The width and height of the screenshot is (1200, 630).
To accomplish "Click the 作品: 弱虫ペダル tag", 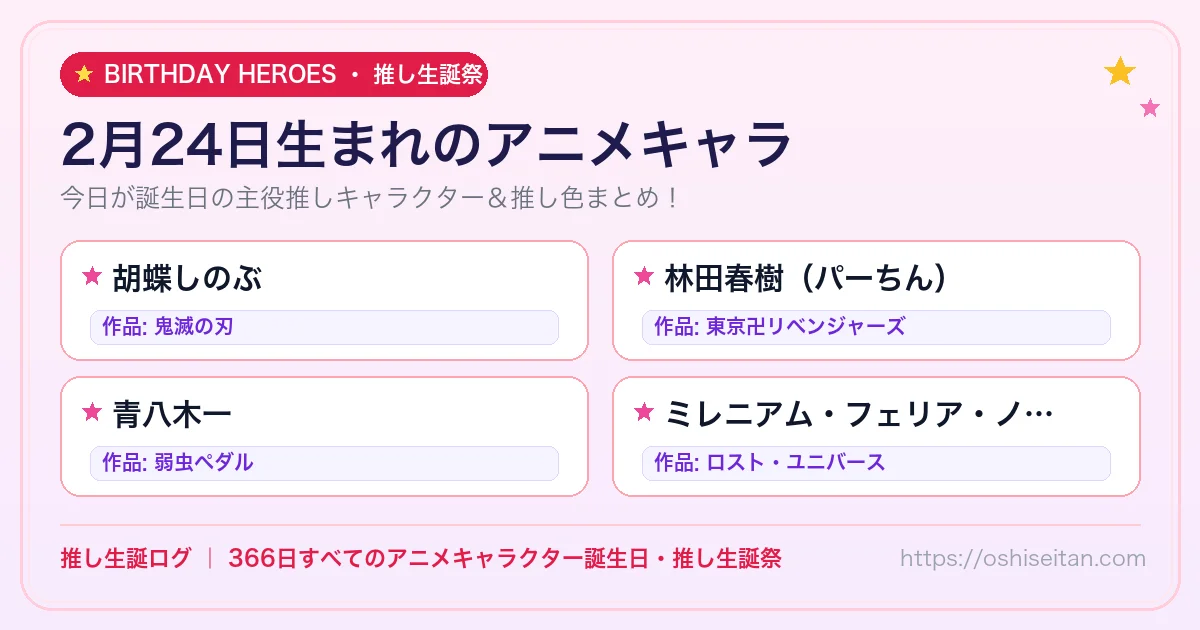I will click(324, 463).
